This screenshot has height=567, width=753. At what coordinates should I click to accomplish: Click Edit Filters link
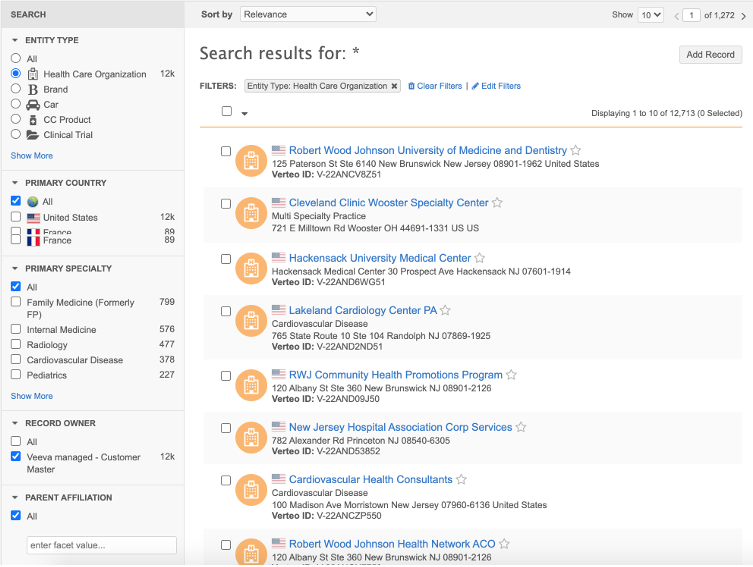496,86
